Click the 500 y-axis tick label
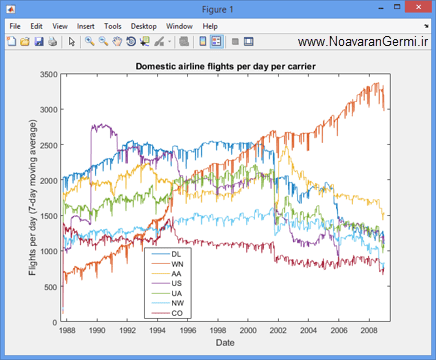 [51, 287]
